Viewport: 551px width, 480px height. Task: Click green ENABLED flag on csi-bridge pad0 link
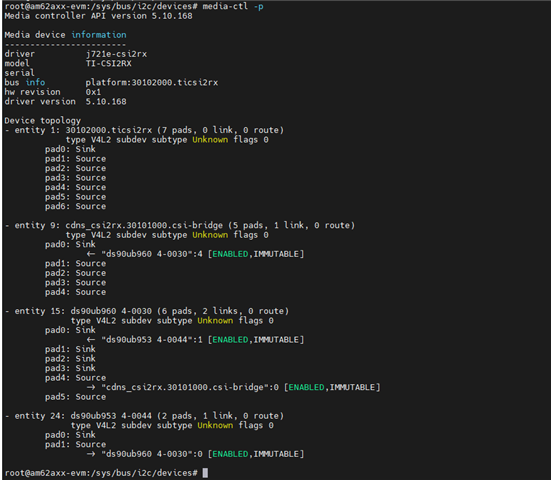pos(230,254)
